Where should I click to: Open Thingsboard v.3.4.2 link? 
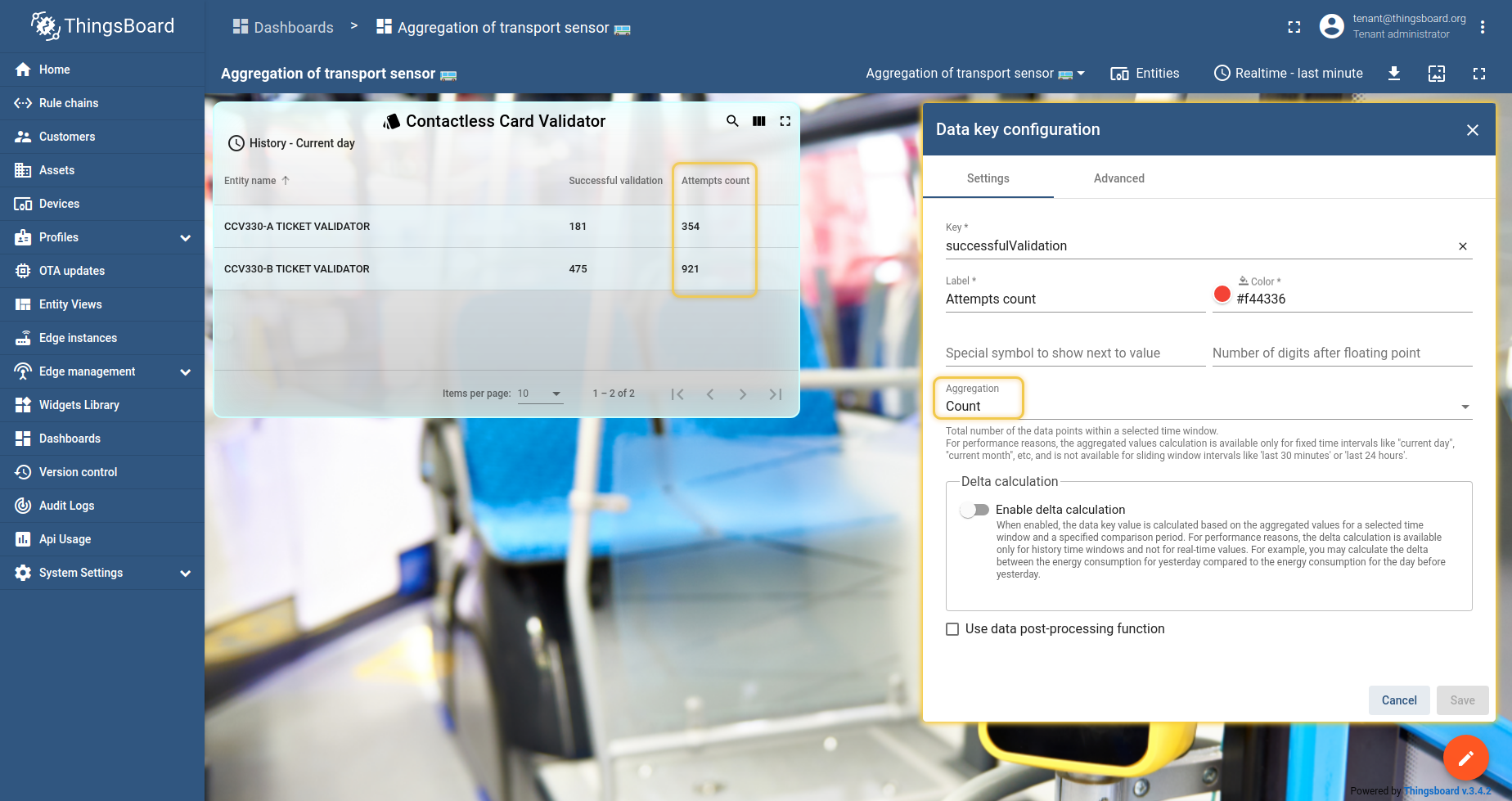click(1447, 791)
